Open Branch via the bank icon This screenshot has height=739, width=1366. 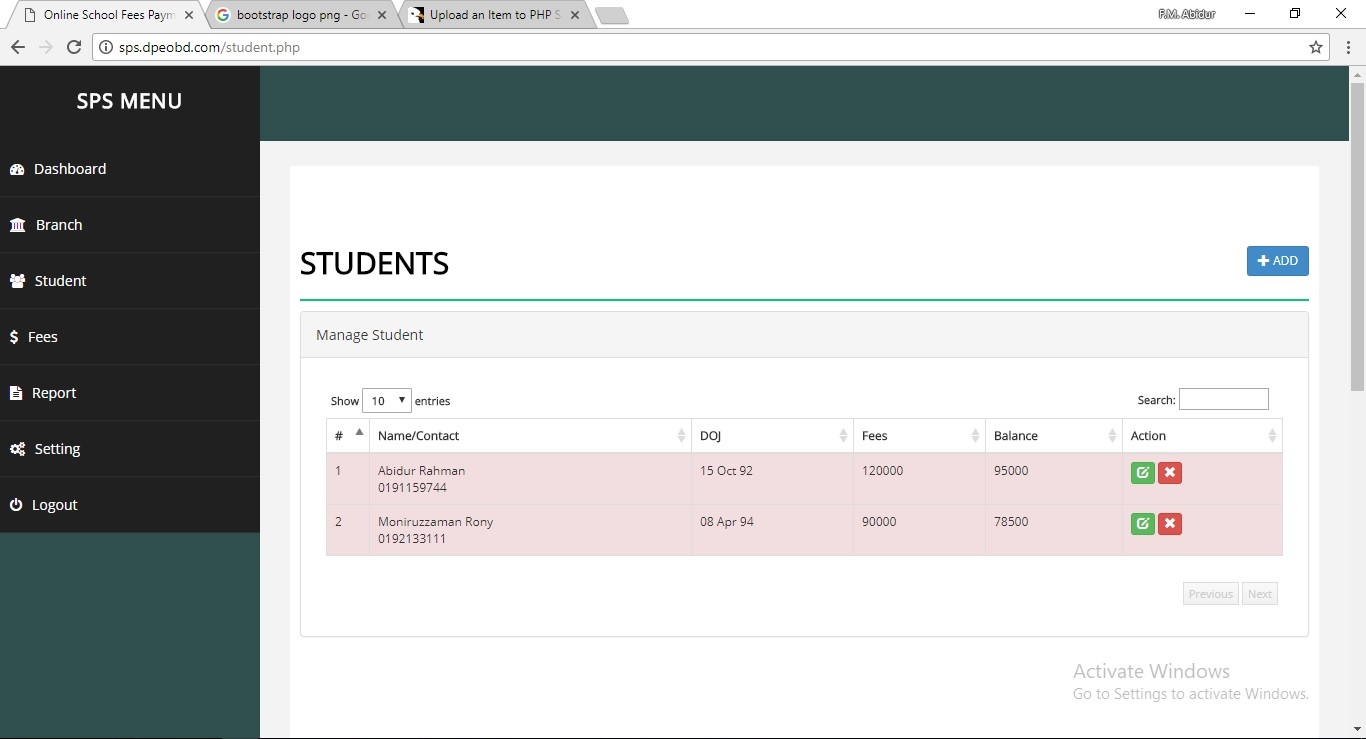coord(17,225)
